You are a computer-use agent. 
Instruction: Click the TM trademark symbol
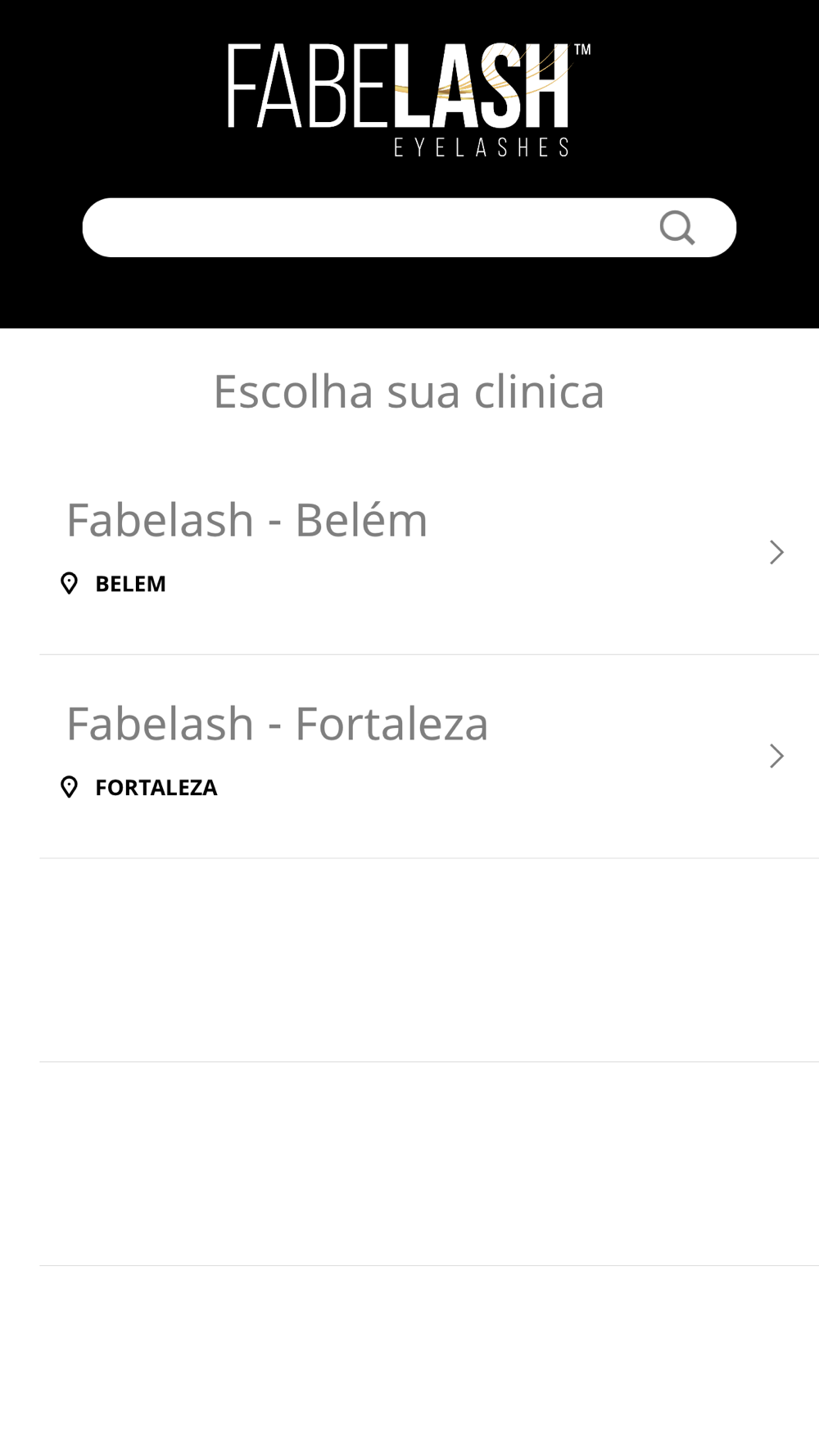[582, 50]
